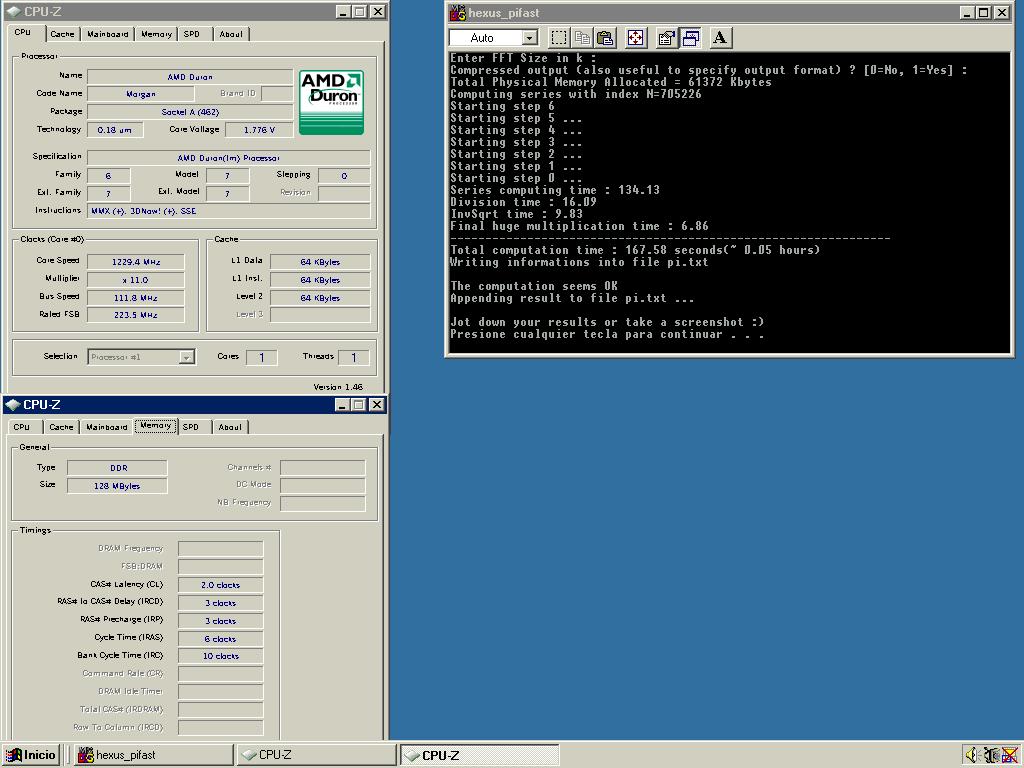
Task: Click the Copy icon in hexus_pifast toolbar
Action: coord(583,38)
